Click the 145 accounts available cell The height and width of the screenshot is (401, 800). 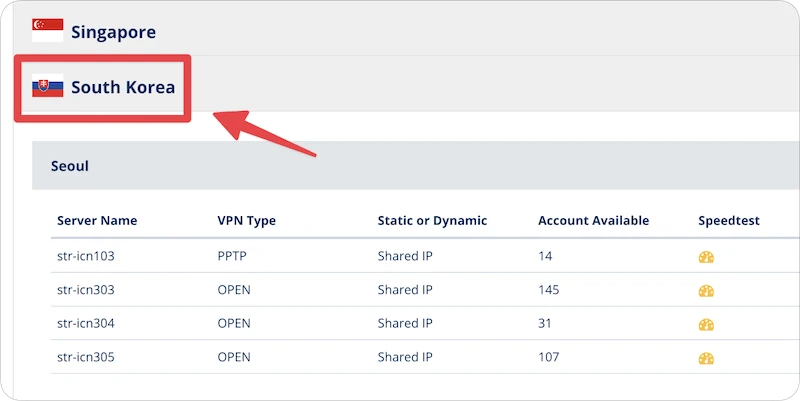pyautogui.click(x=548, y=290)
